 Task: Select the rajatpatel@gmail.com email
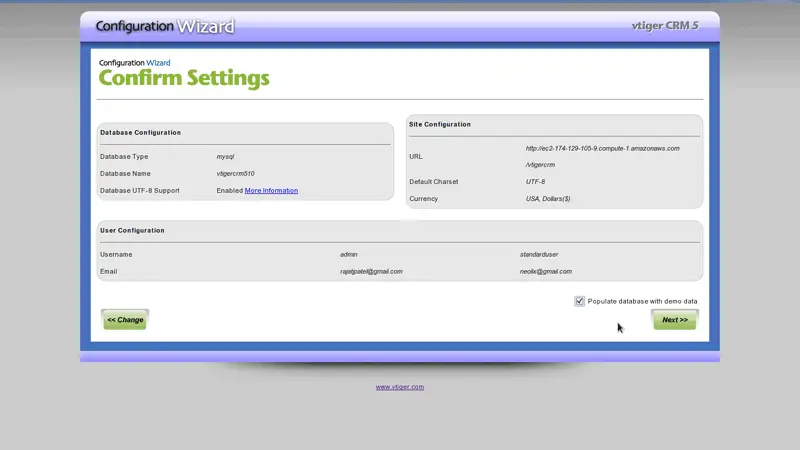pyautogui.click(x=371, y=271)
